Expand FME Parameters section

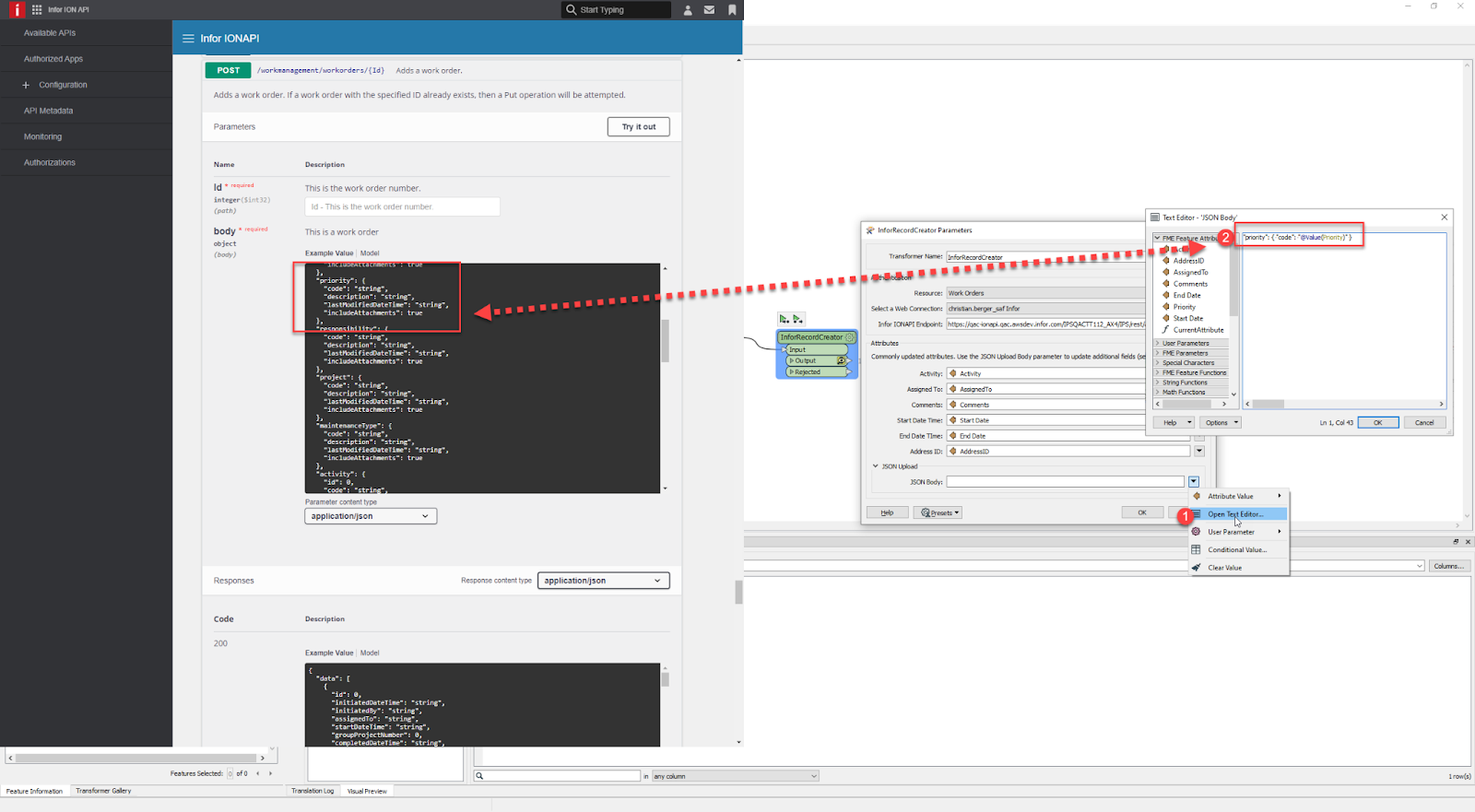tap(1158, 353)
